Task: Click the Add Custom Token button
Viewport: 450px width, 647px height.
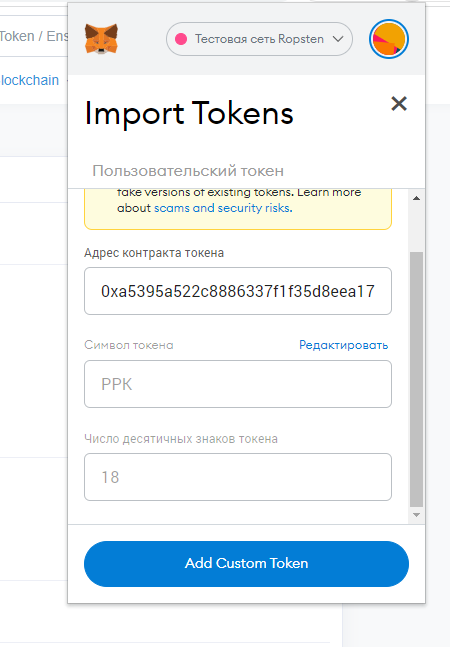Action: tap(246, 564)
